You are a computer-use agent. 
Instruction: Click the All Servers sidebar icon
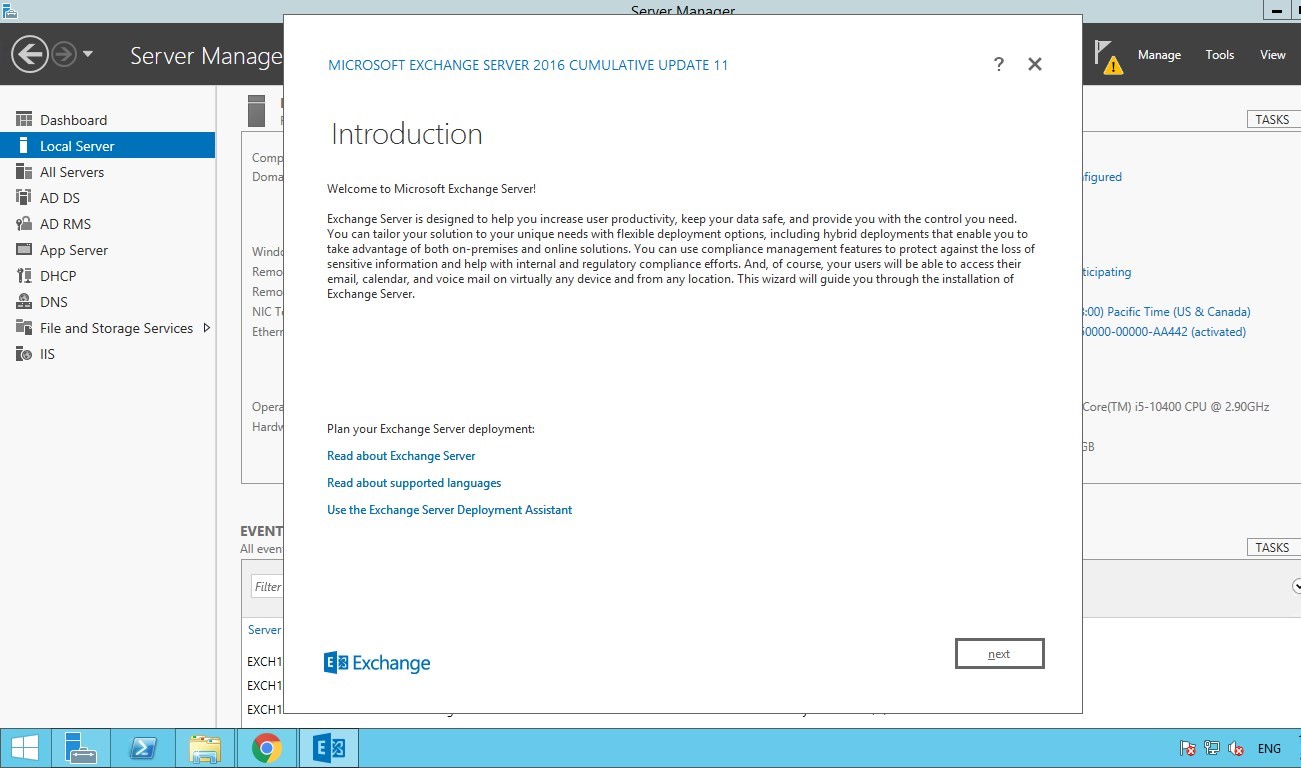click(x=24, y=172)
